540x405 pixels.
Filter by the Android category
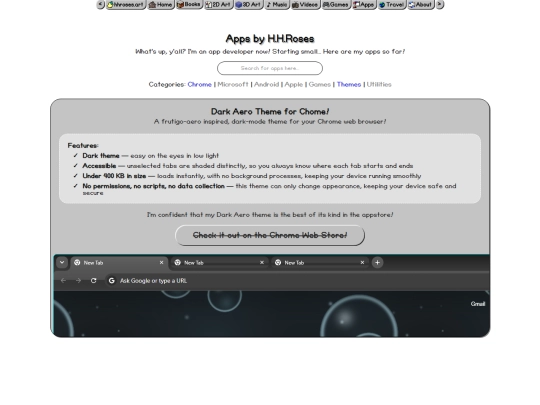(266, 84)
